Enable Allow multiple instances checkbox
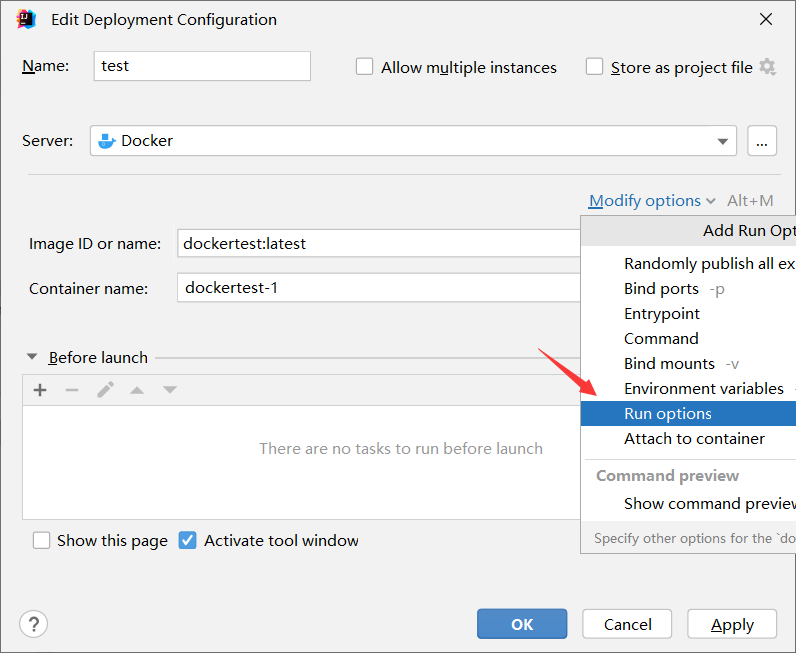Image resolution: width=796 pixels, height=653 pixels. tap(364, 67)
